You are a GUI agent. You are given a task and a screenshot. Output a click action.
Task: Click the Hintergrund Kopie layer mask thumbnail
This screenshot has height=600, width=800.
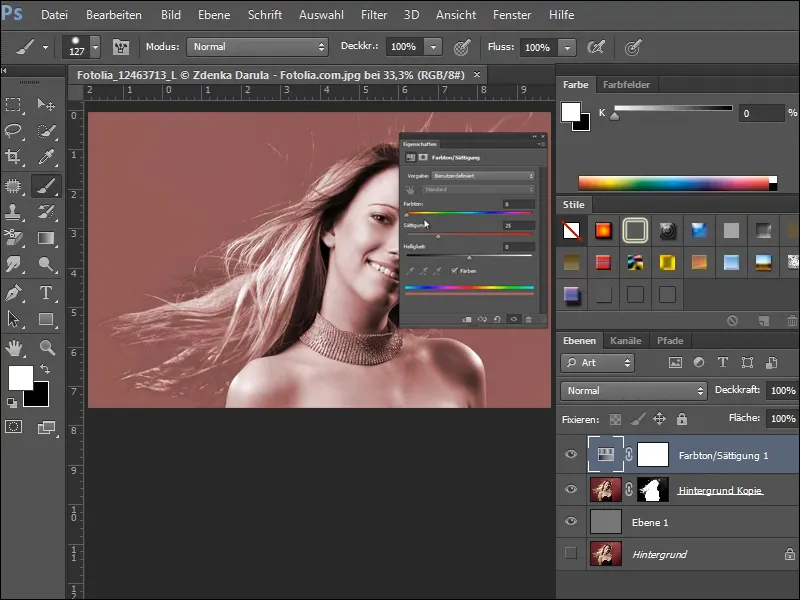click(653, 489)
